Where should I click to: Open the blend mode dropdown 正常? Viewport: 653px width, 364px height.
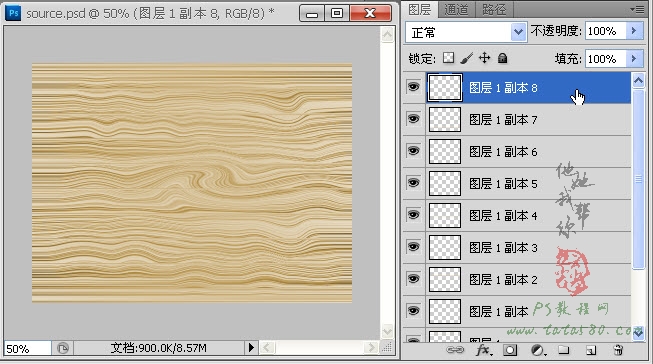click(x=466, y=32)
